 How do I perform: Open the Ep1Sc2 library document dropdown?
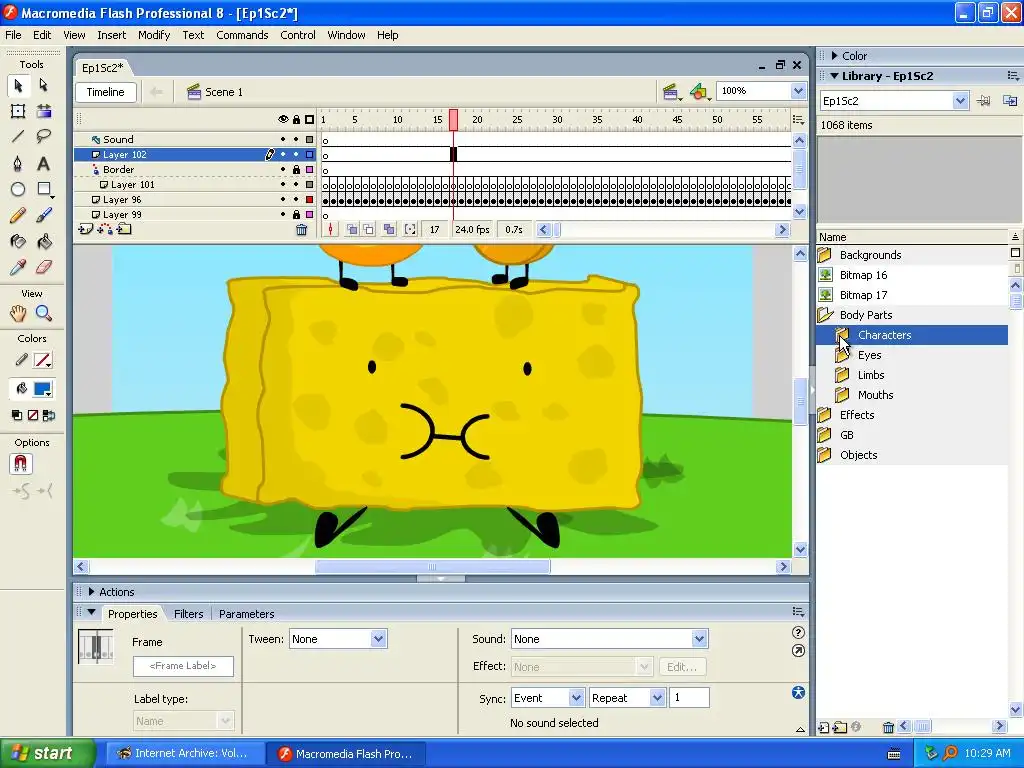tap(959, 101)
